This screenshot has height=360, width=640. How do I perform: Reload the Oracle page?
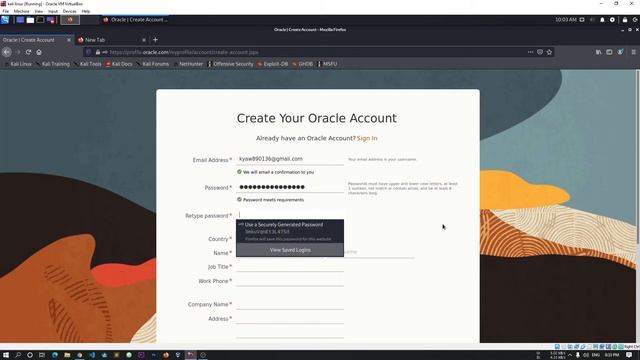coord(28,52)
